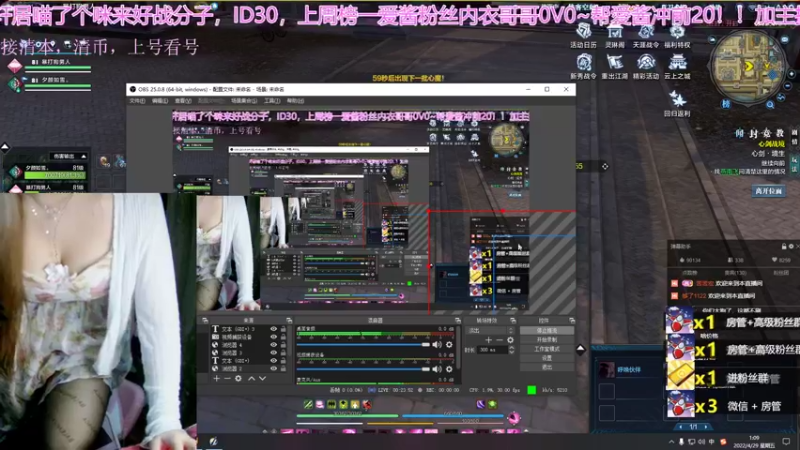This screenshot has width=800, height=450.
Task: Toggle visibility of 浏览器 2 source
Action: 273,368
